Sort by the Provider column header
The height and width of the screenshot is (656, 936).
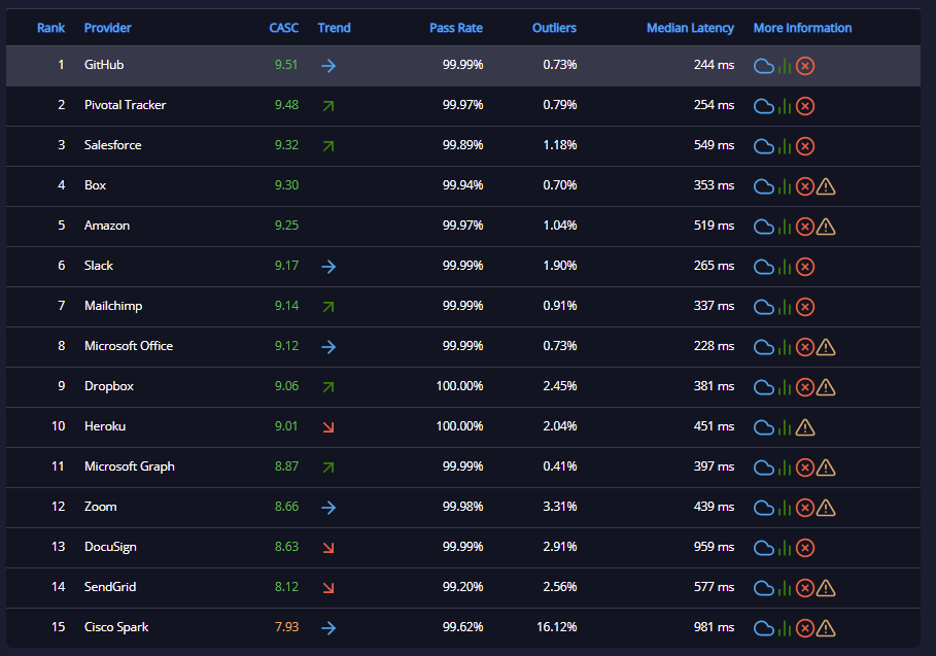[107, 28]
